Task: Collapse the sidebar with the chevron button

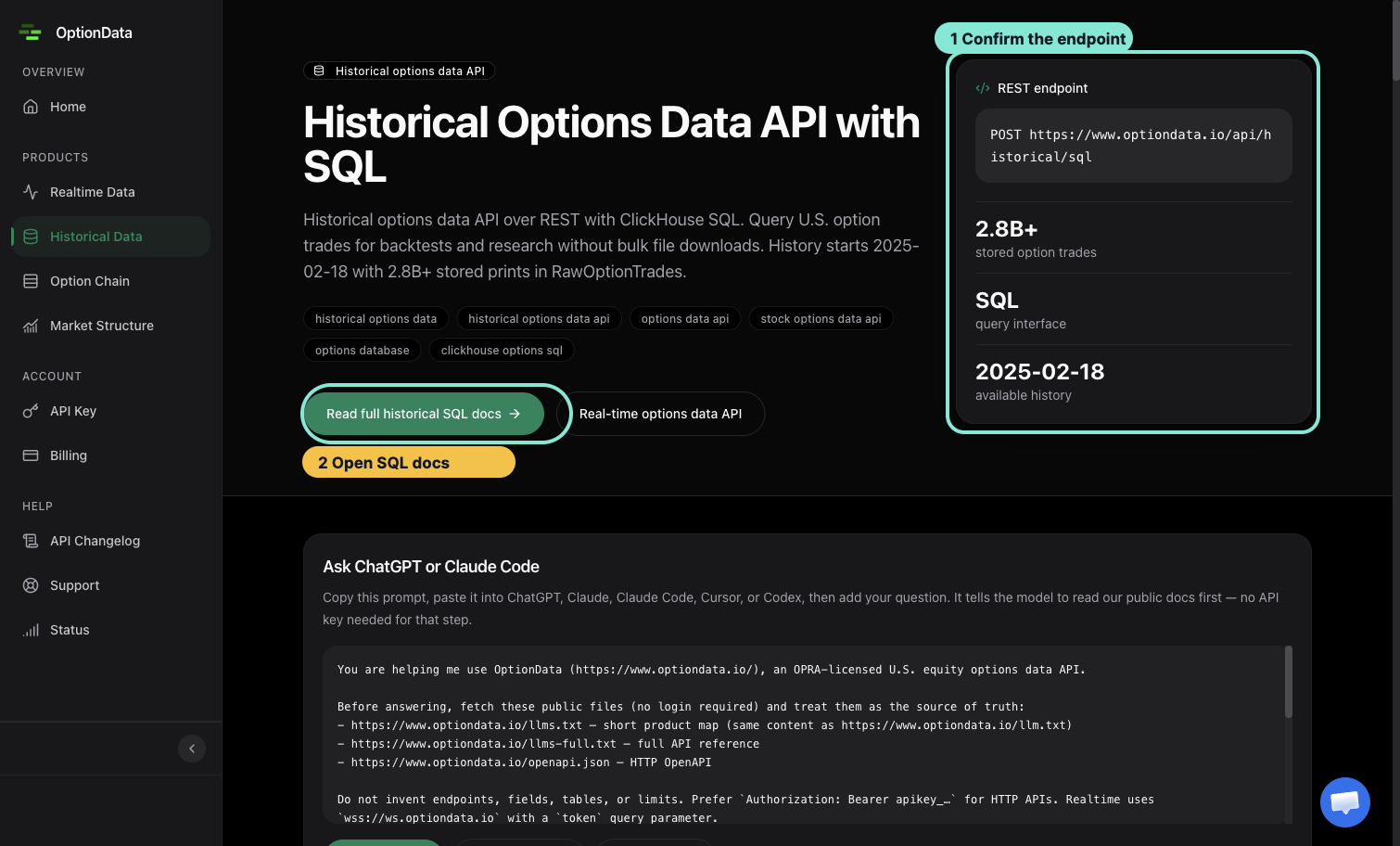Action: pos(192,749)
